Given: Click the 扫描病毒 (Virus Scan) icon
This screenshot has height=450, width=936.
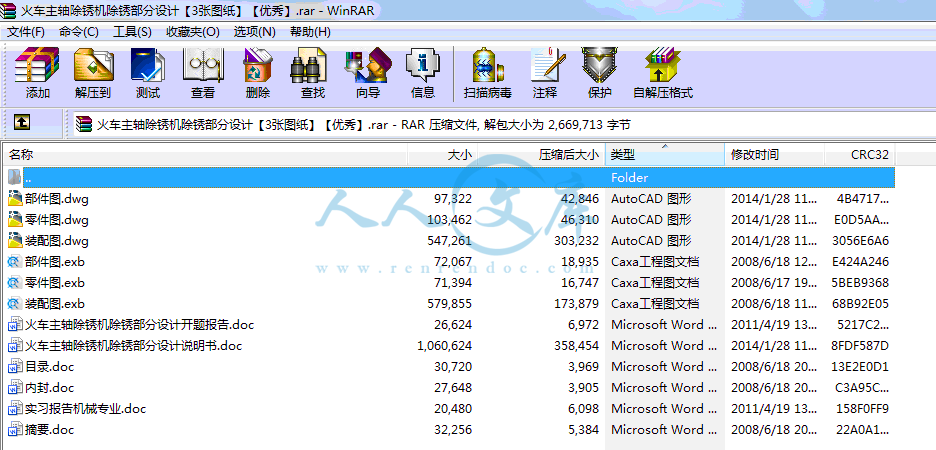Looking at the screenshot, I should pos(488,65).
